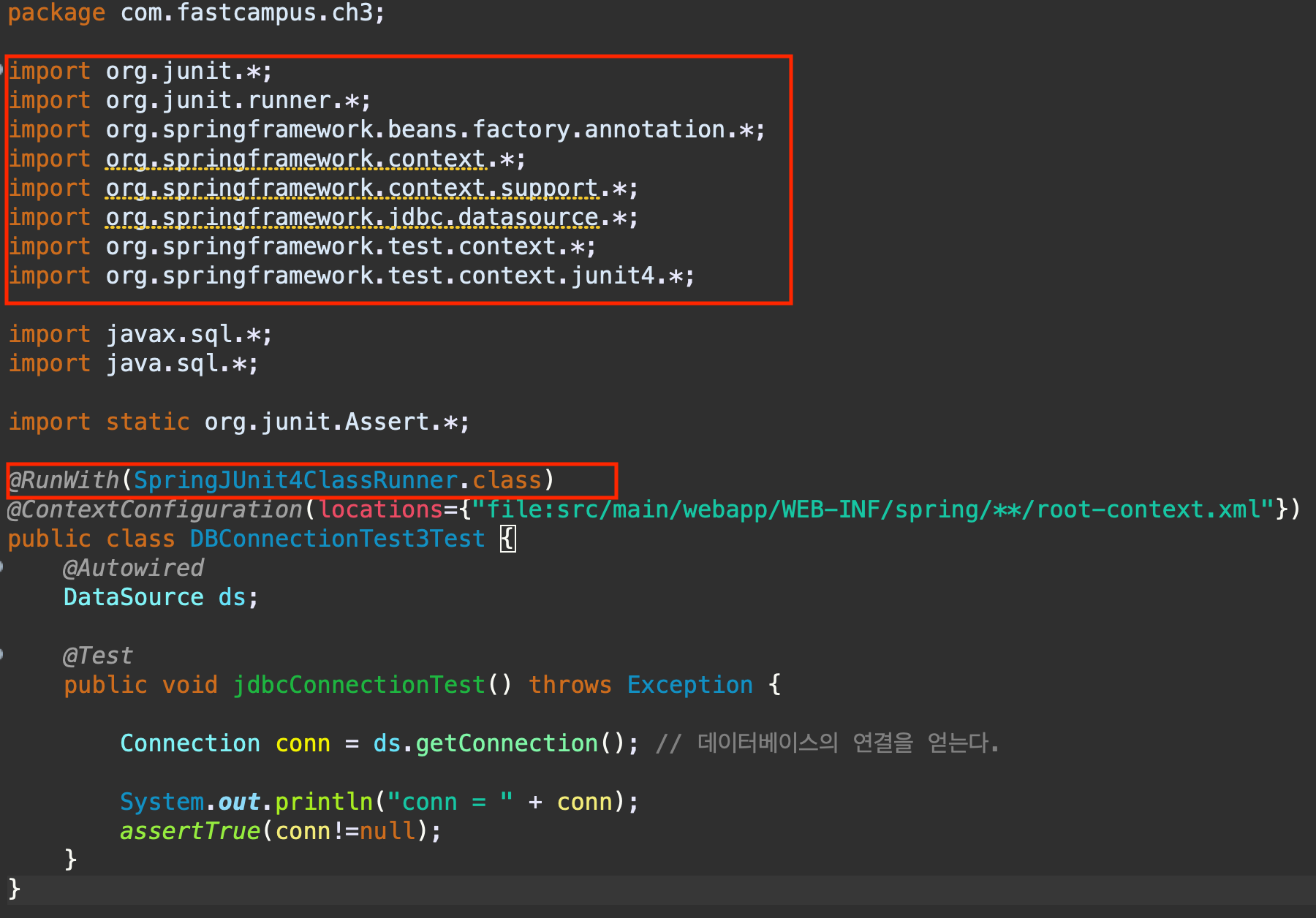Click the underlined 'org.springframework.jdbc.datasource' import
1316x918 pixels.
pos(352,218)
